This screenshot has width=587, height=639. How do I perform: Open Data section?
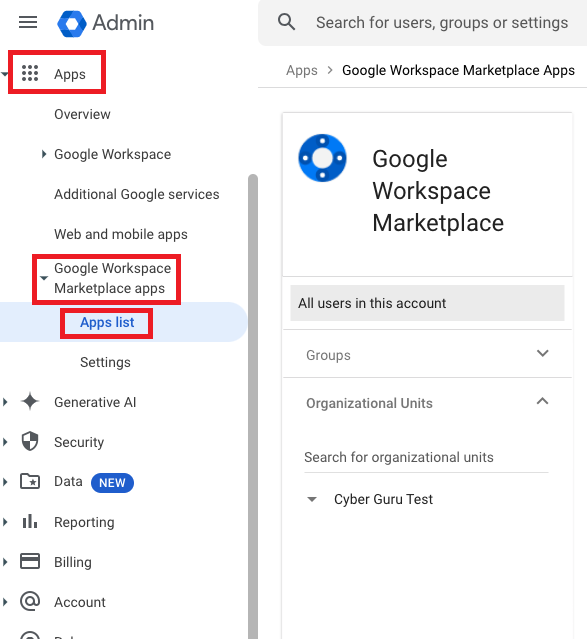pos(68,481)
